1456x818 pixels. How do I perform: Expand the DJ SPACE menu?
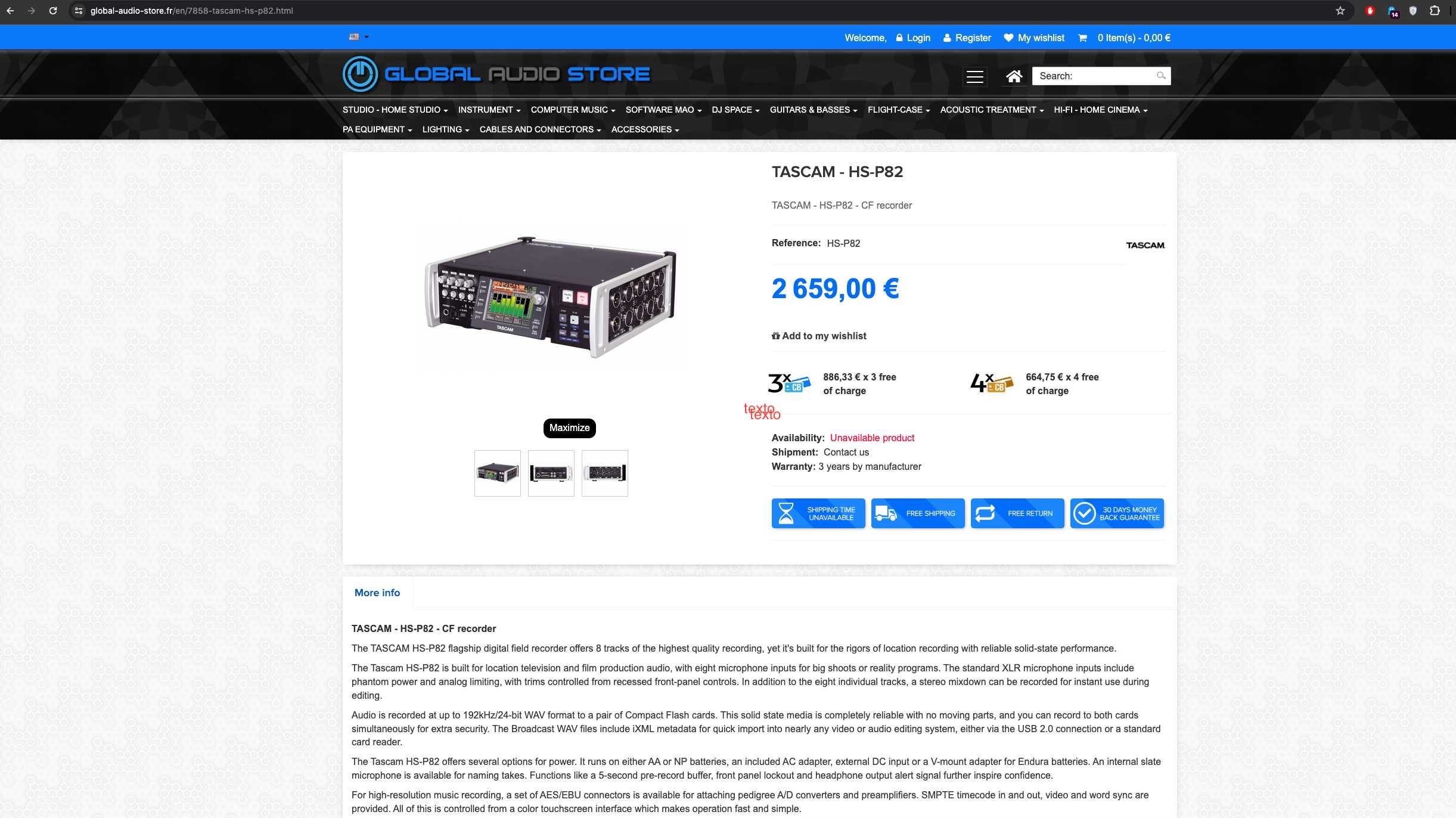(x=735, y=110)
